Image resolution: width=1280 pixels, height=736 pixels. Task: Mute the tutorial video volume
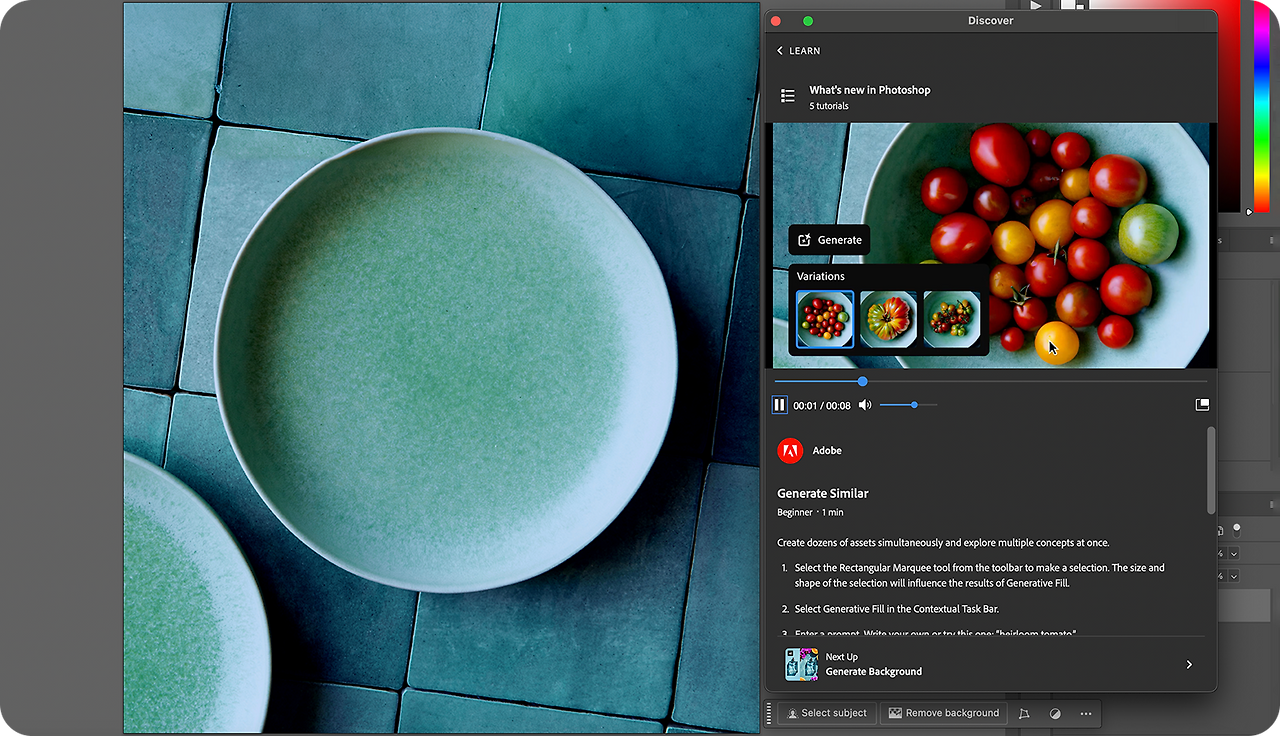click(x=865, y=405)
